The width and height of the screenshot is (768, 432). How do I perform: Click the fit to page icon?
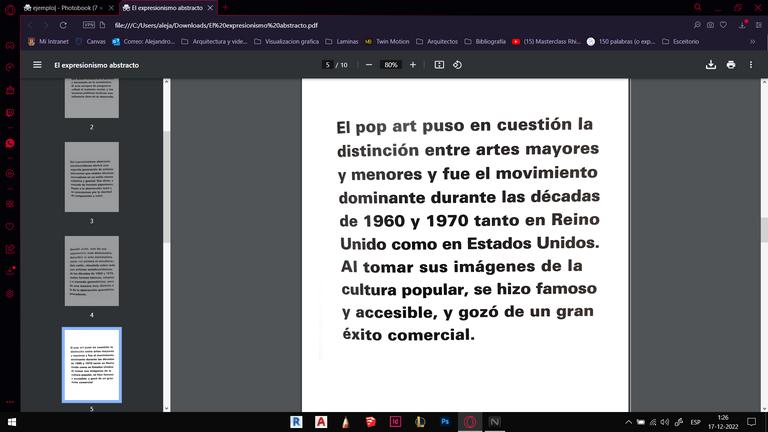[x=439, y=65]
